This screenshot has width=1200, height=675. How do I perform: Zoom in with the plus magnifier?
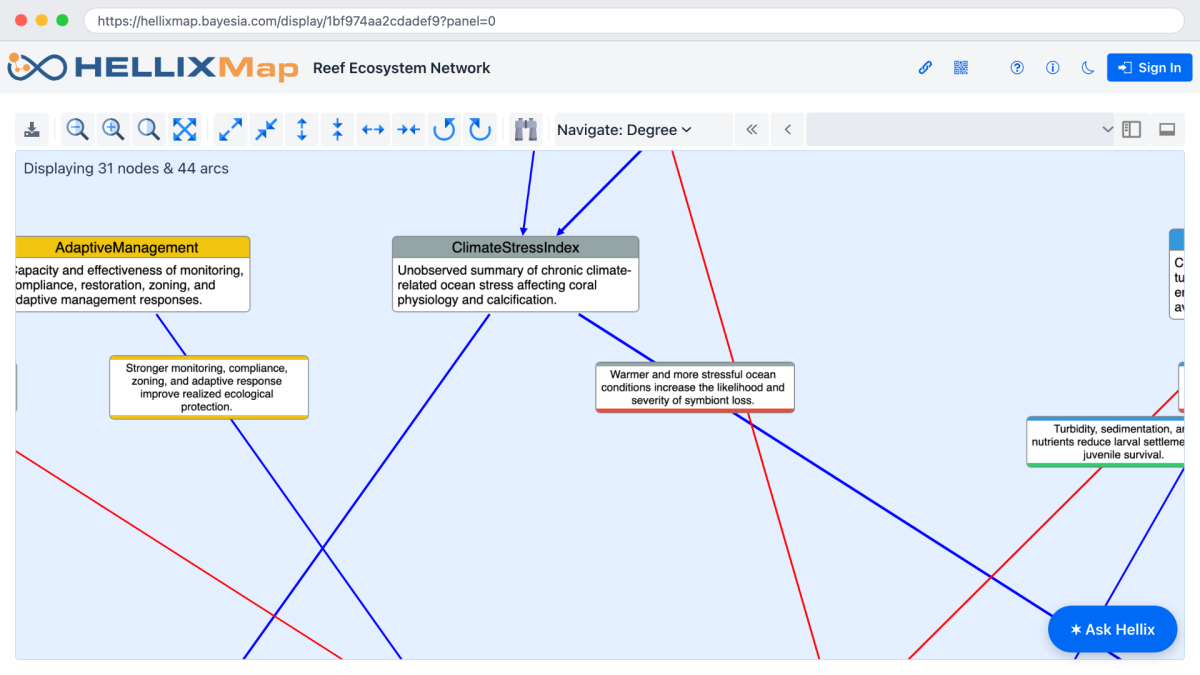[x=113, y=129]
